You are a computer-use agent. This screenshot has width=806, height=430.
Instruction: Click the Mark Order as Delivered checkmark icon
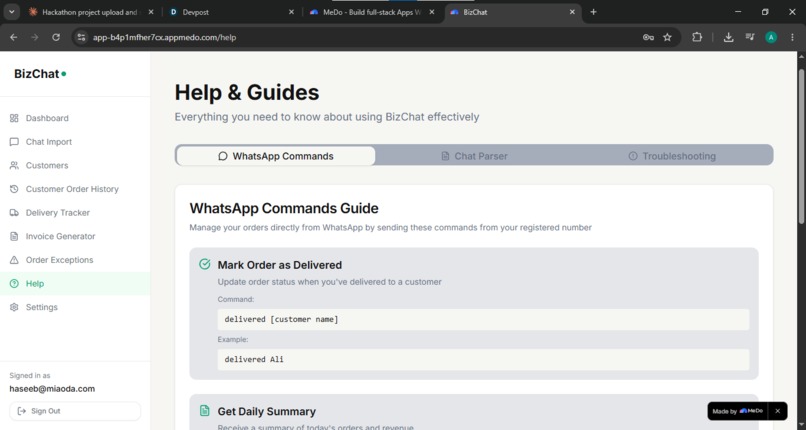click(x=205, y=264)
